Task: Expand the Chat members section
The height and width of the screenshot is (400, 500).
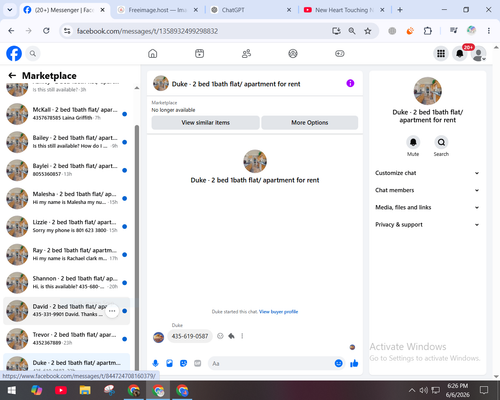Action: pos(427,190)
